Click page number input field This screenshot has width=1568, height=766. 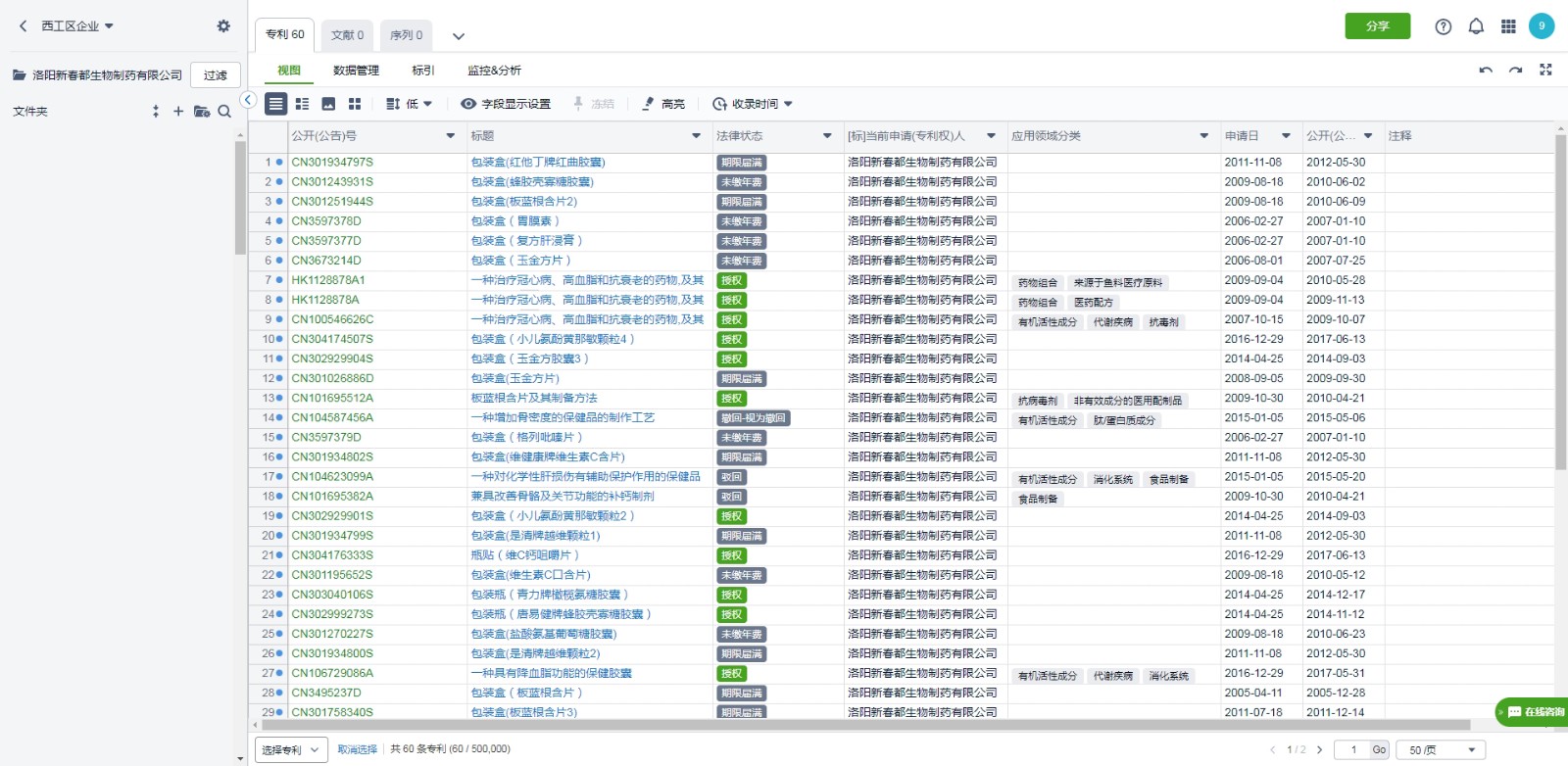(1352, 749)
